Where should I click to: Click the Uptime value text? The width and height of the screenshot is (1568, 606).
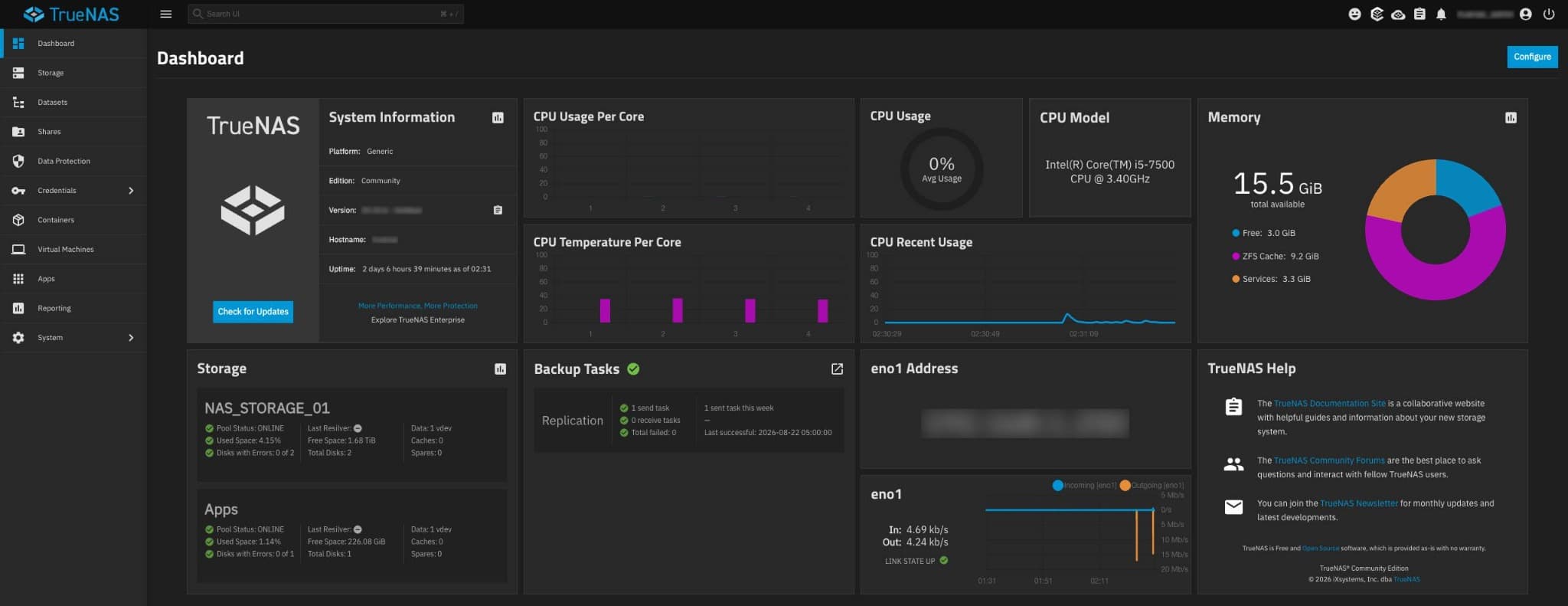426,269
